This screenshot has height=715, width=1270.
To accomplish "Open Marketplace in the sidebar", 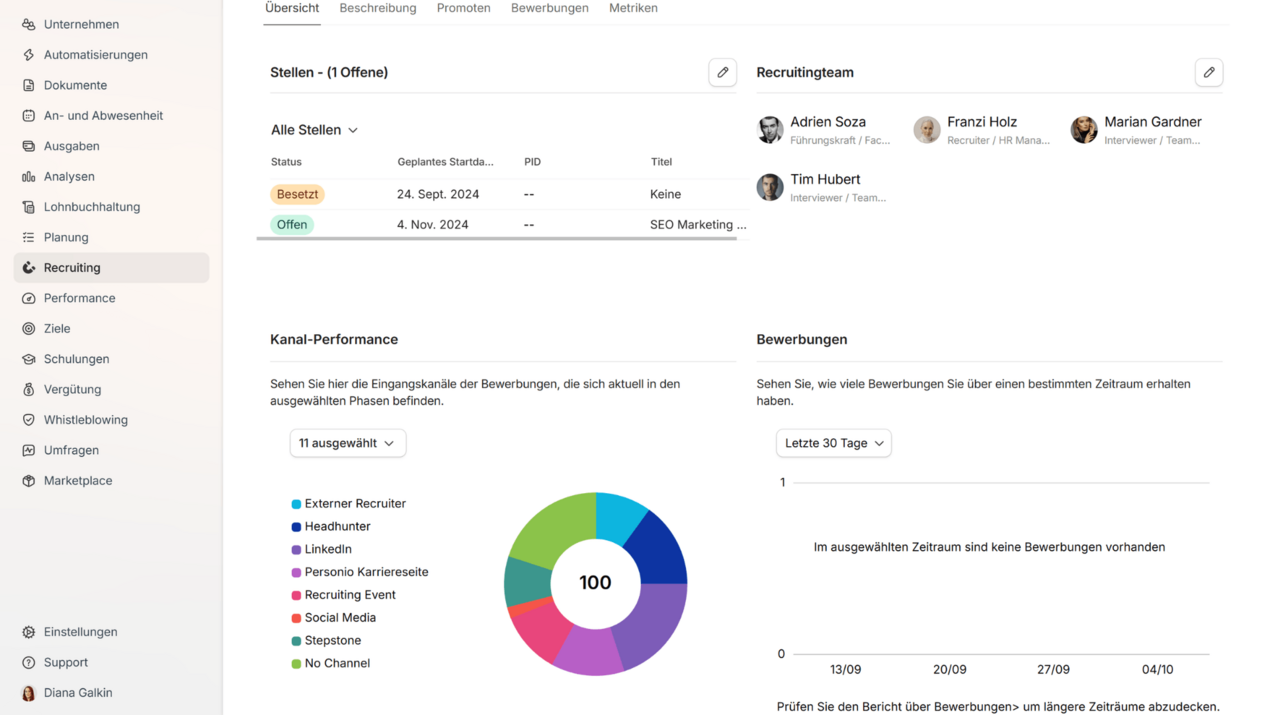I will [111, 481].
